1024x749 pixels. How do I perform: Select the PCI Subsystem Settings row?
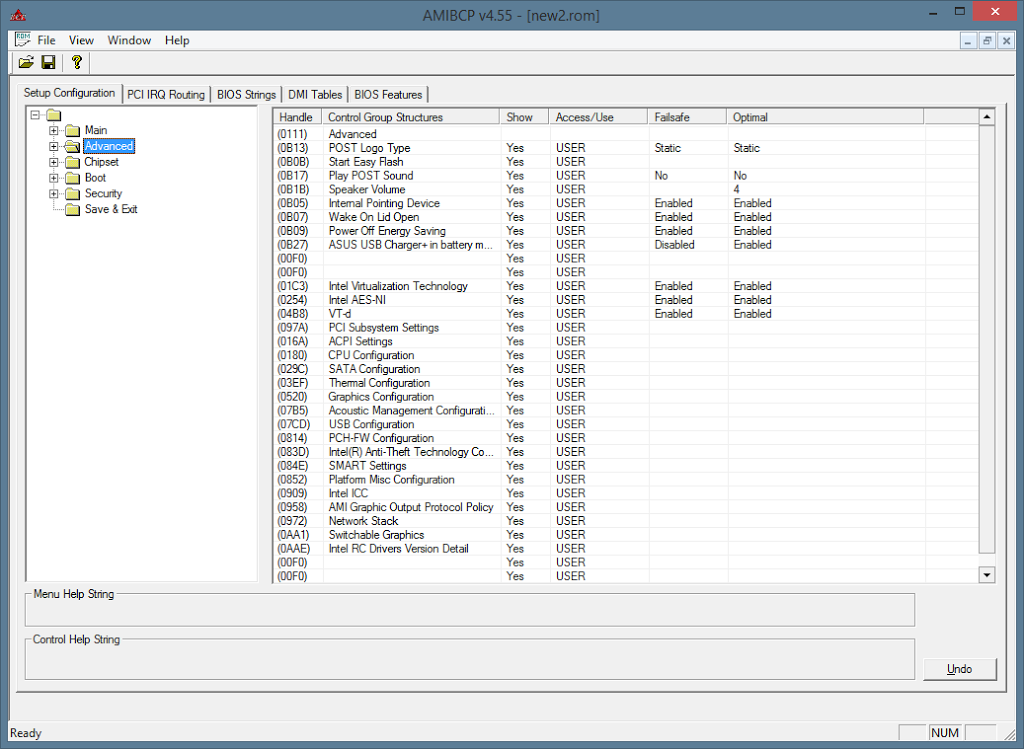coord(626,327)
